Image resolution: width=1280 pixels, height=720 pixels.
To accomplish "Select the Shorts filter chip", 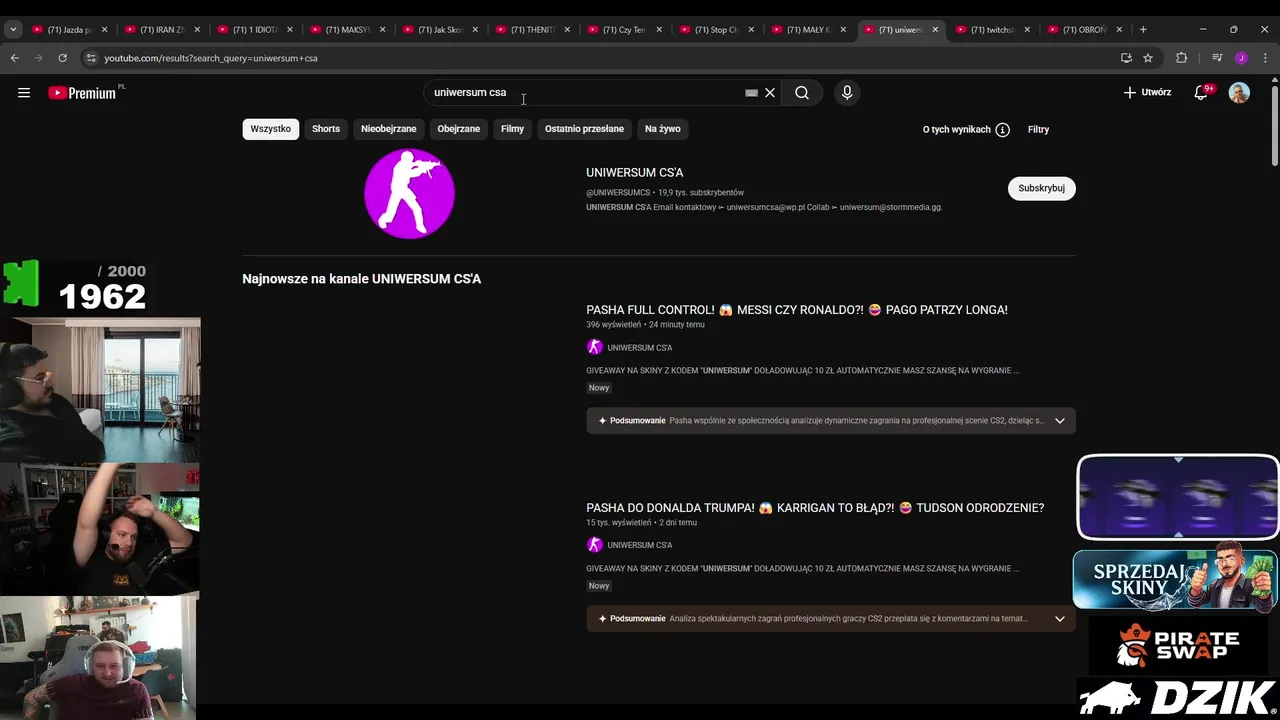I will (x=326, y=129).
